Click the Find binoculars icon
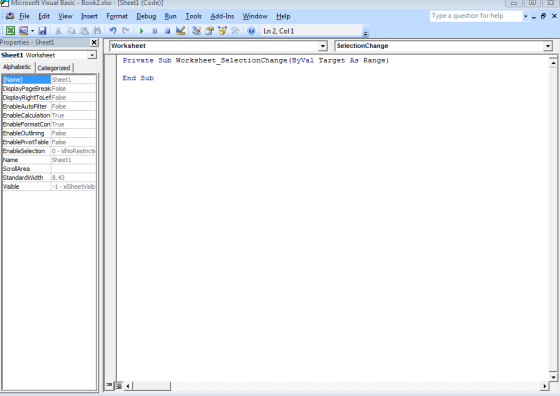 (x=97, y=31)
